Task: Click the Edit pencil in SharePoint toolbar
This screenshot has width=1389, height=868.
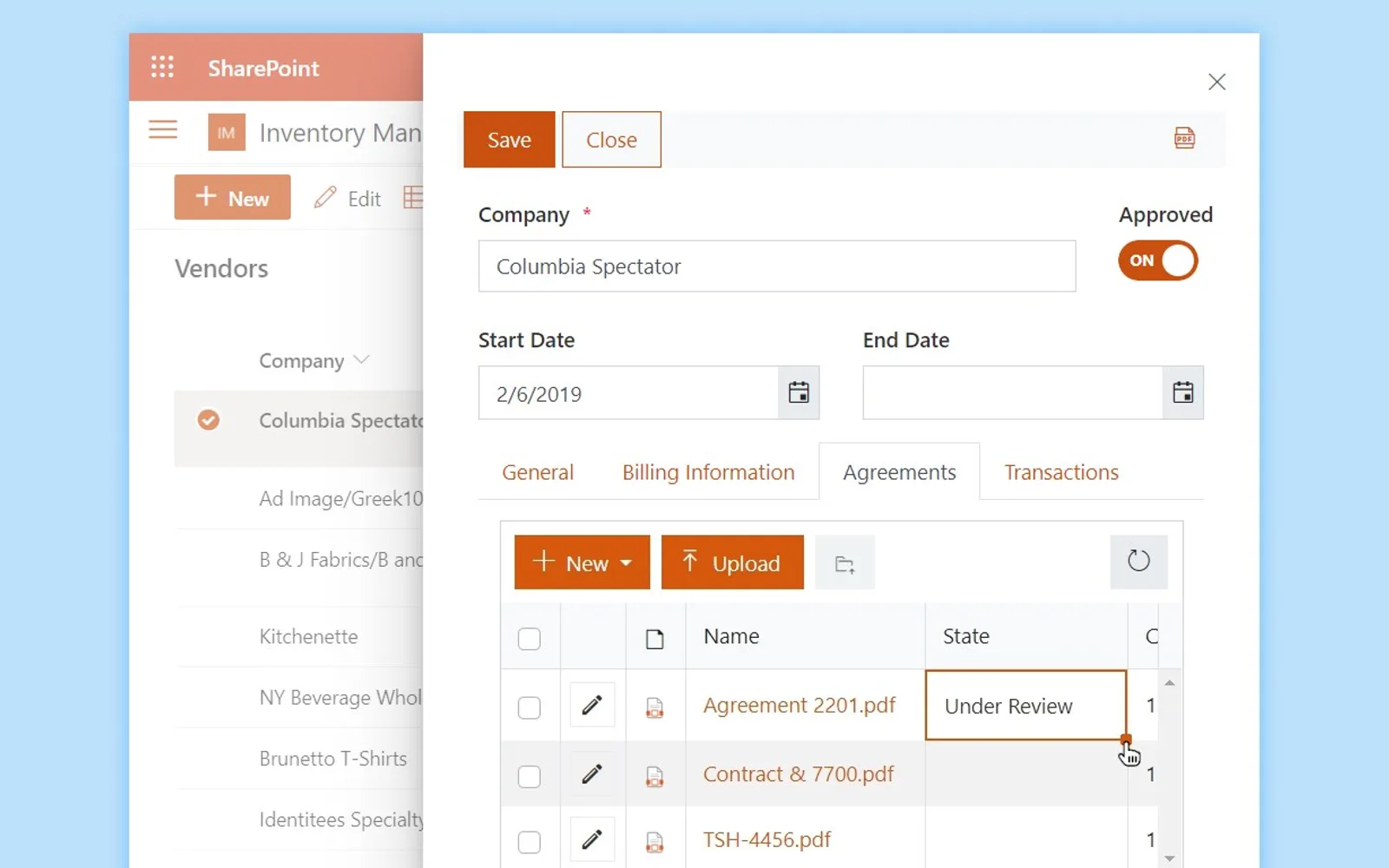Action: pyautogui.click(x=326, y=198)
